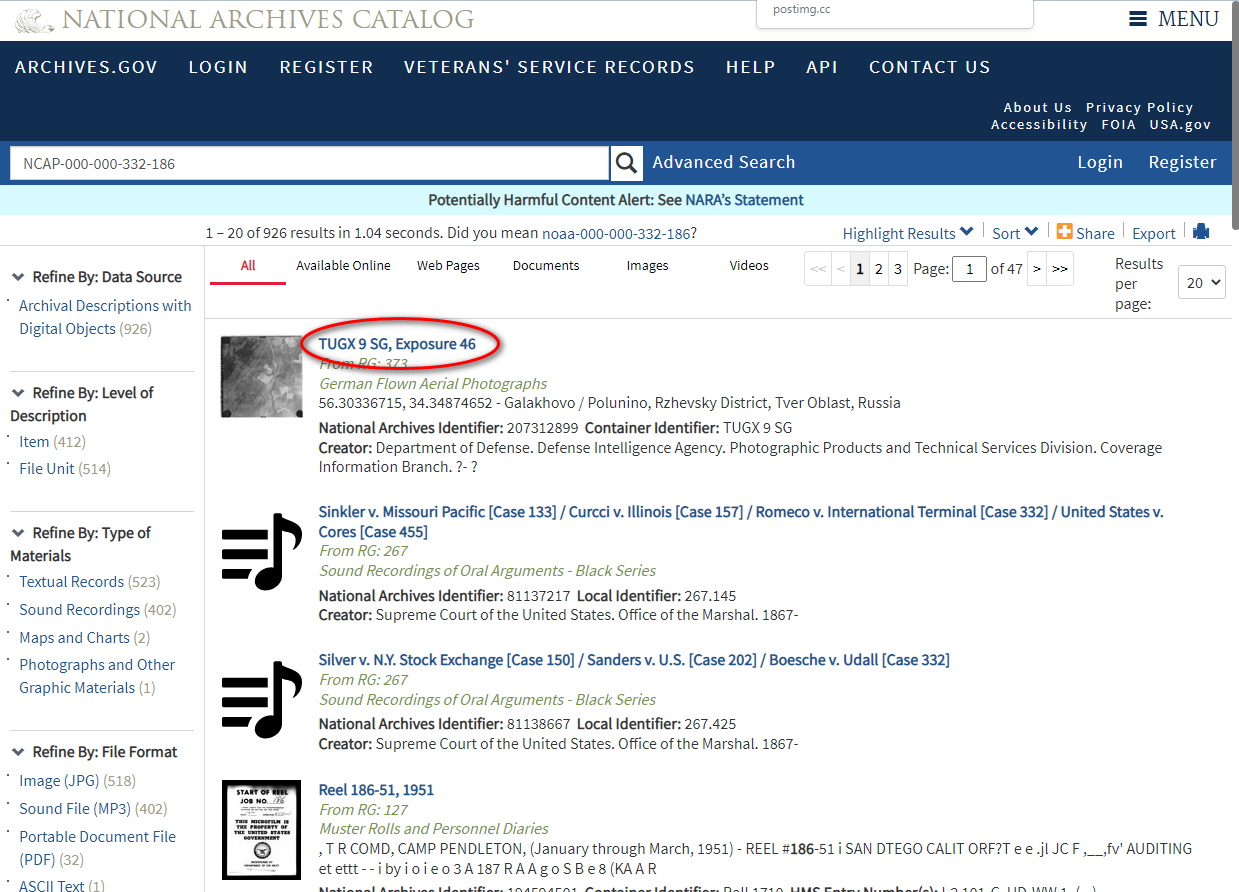Collapse the Refine By: Data Source section
The image size is (1239, 892).
(x=18, y=277)
